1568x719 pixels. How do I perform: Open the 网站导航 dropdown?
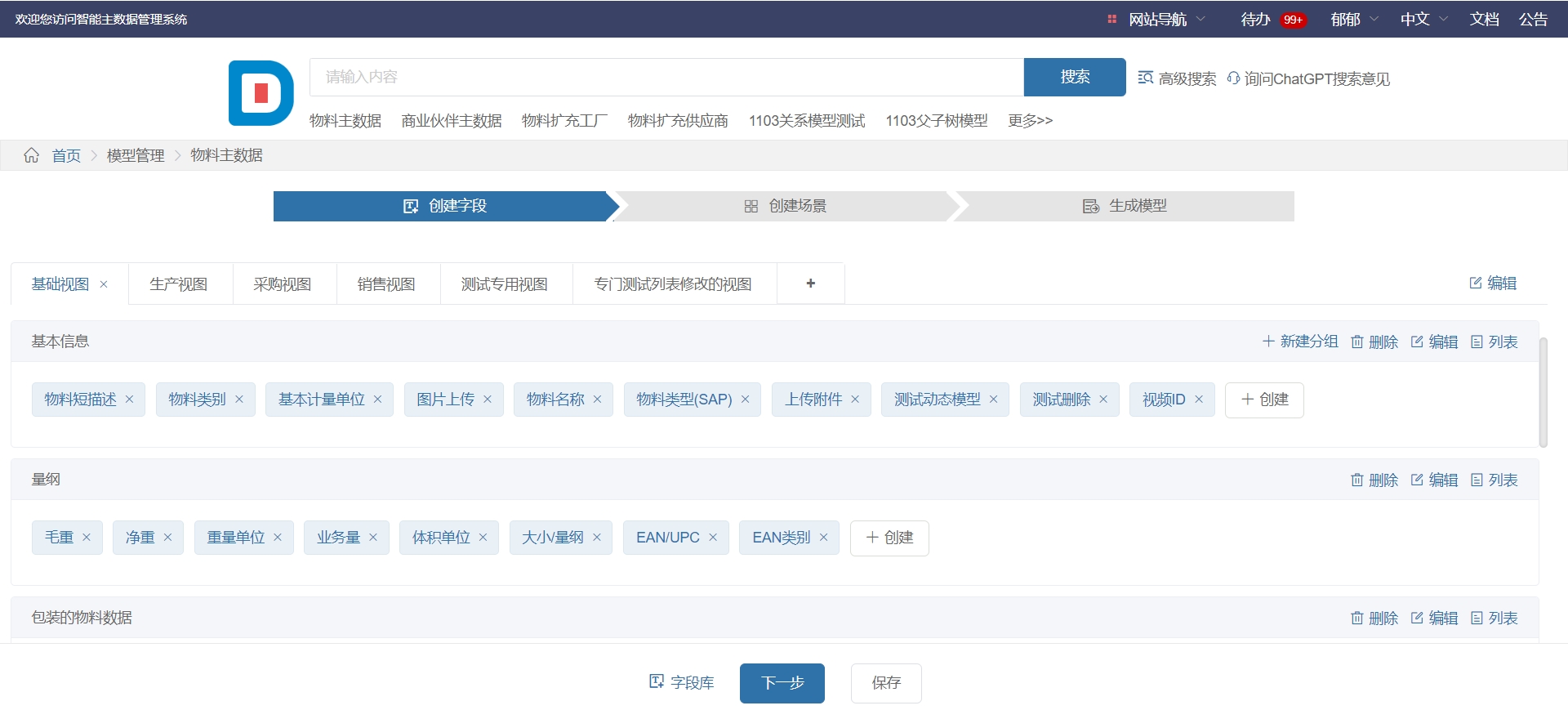(1156, 20)
